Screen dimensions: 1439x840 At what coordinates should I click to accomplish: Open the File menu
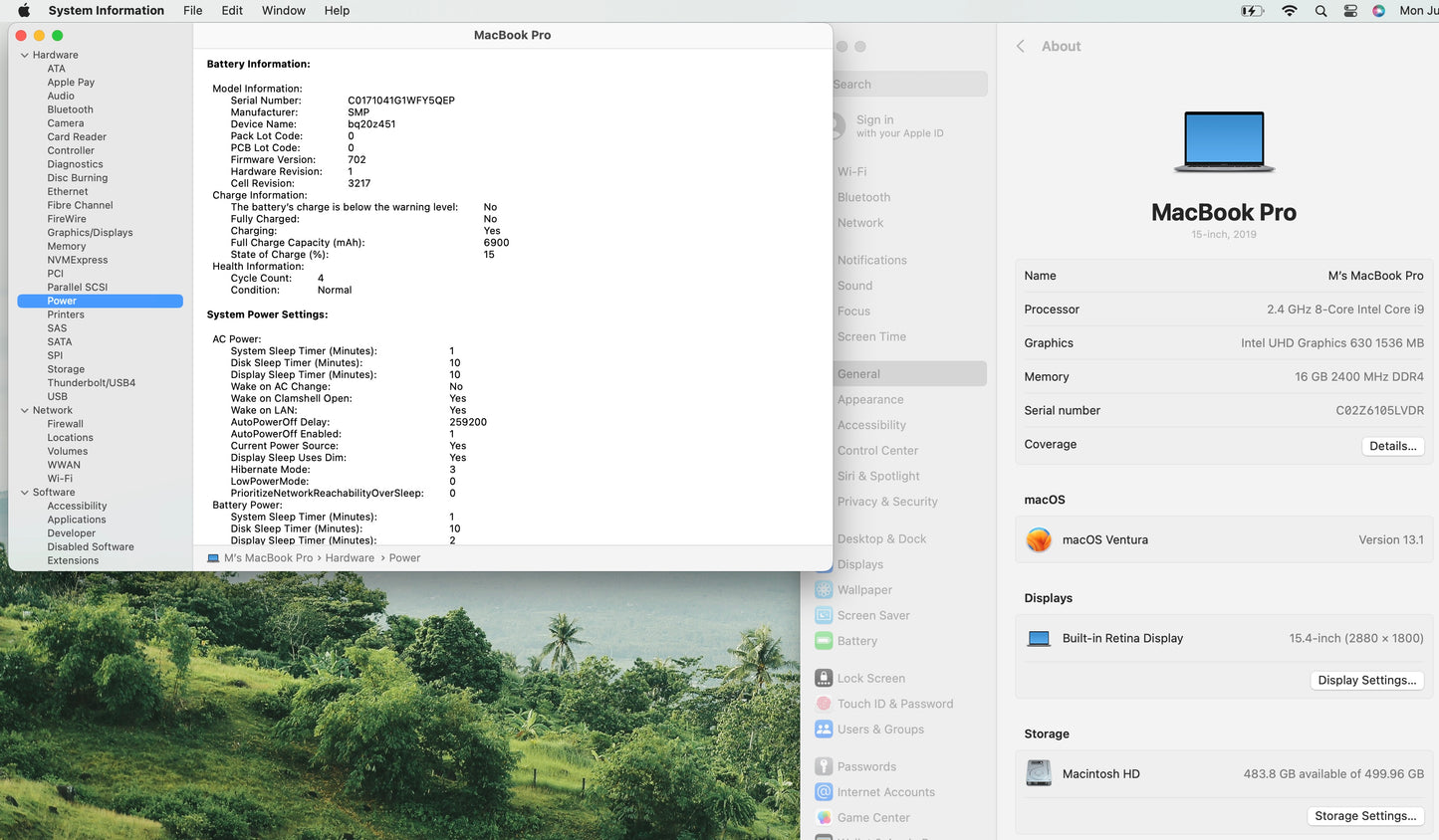[x=192, y=11]
